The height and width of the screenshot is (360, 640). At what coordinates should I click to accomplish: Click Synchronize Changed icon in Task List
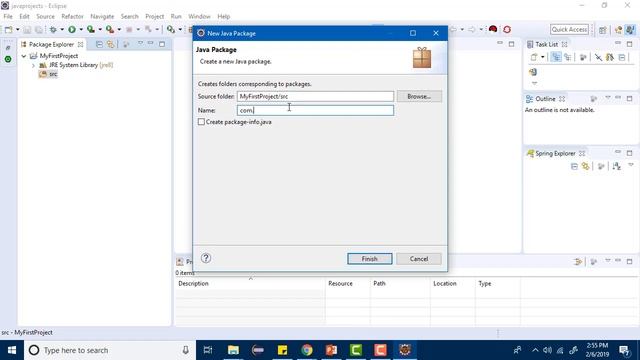610,58
